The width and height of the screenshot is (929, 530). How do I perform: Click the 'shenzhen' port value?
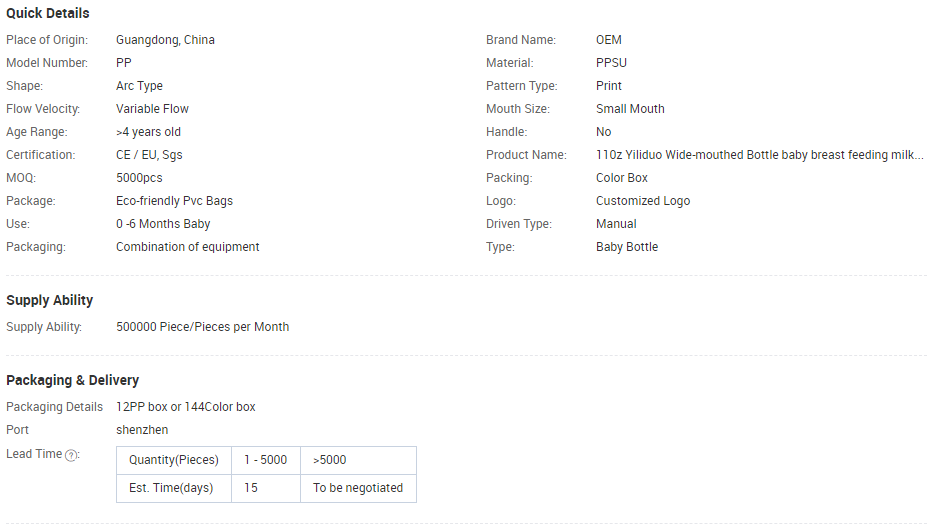click(142, 430)
